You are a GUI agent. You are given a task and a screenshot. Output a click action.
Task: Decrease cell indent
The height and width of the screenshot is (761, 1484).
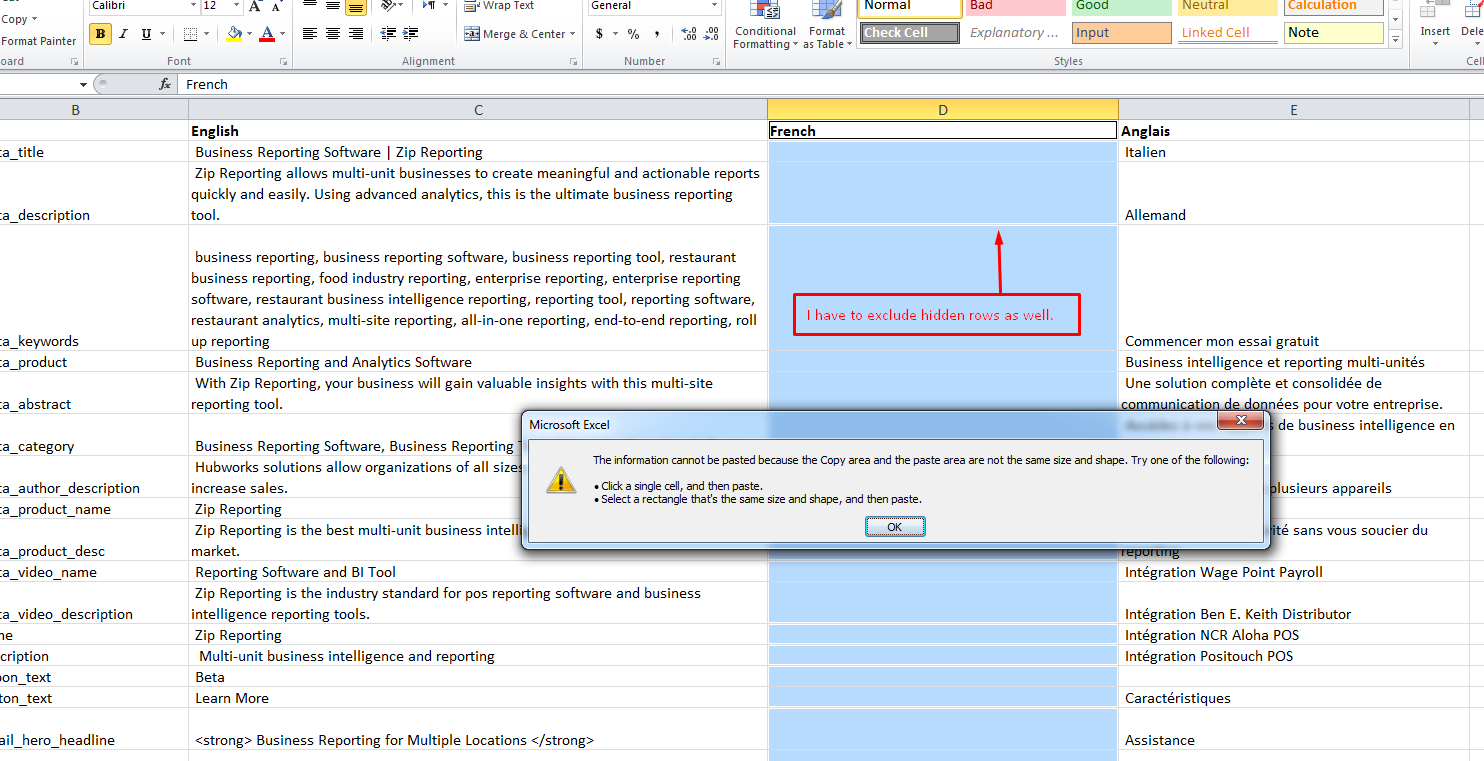(x=389, y=34)
